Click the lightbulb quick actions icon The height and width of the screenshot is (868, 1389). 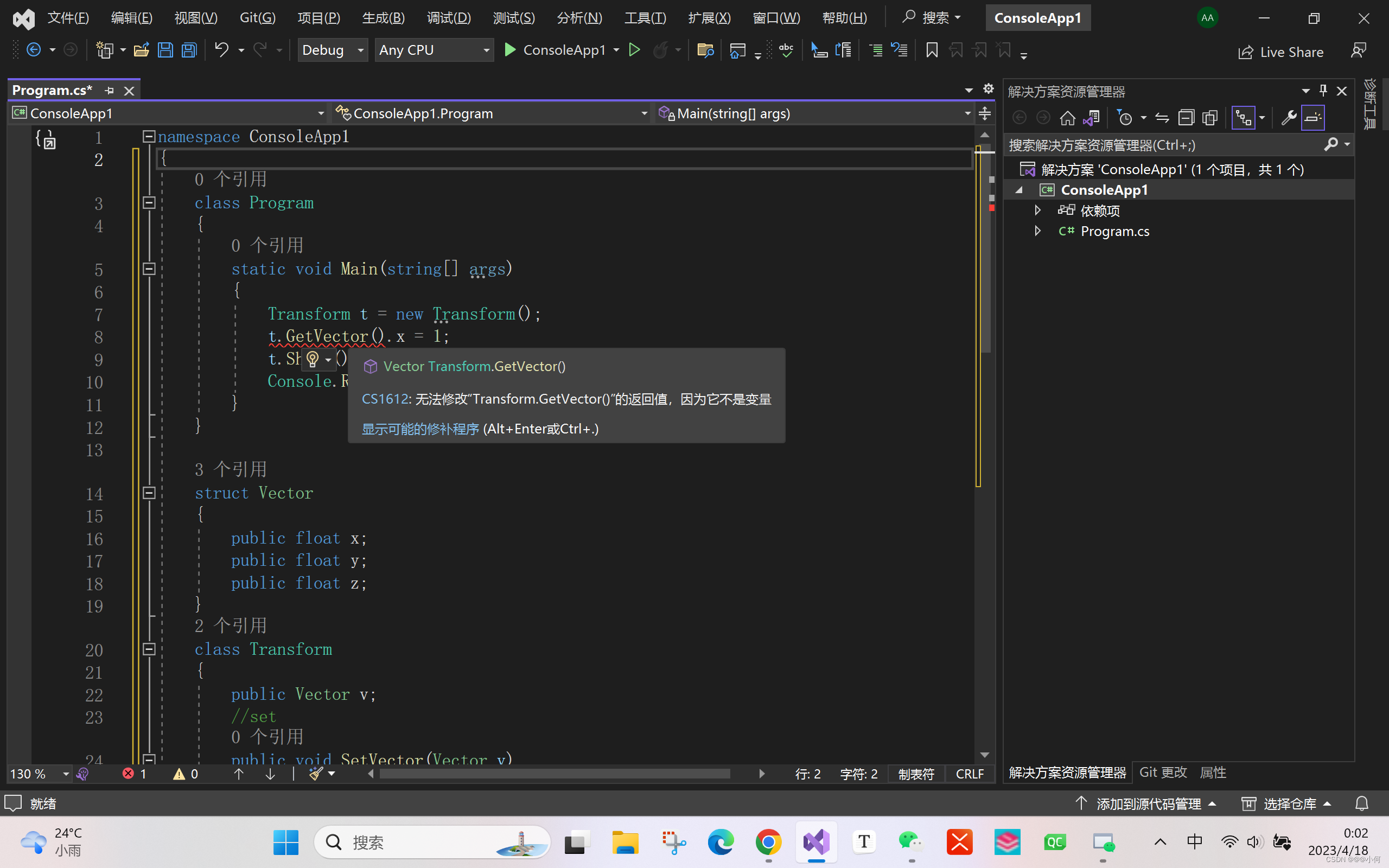tap(312, 359)
